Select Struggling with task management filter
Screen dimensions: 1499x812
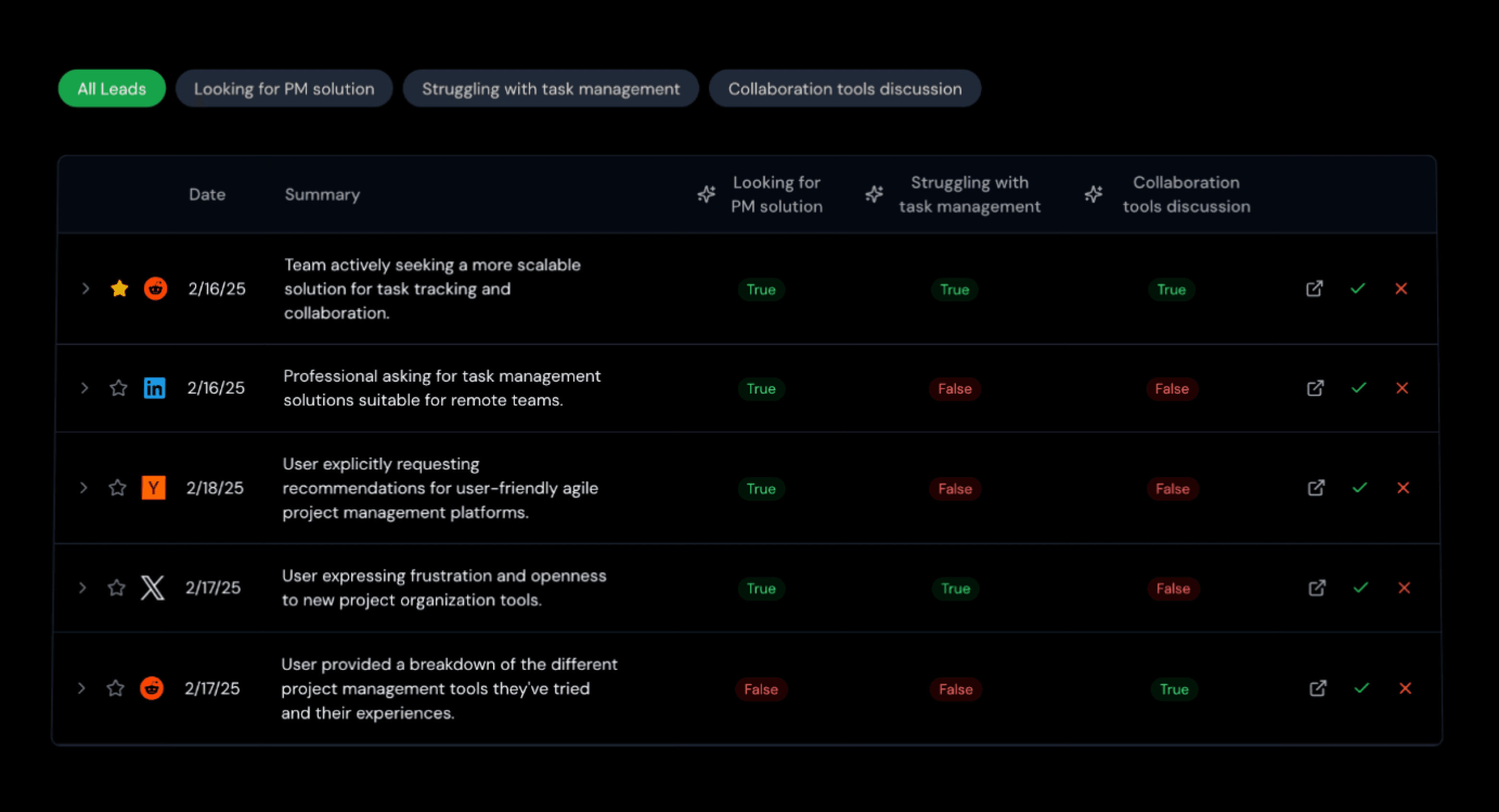550,88
